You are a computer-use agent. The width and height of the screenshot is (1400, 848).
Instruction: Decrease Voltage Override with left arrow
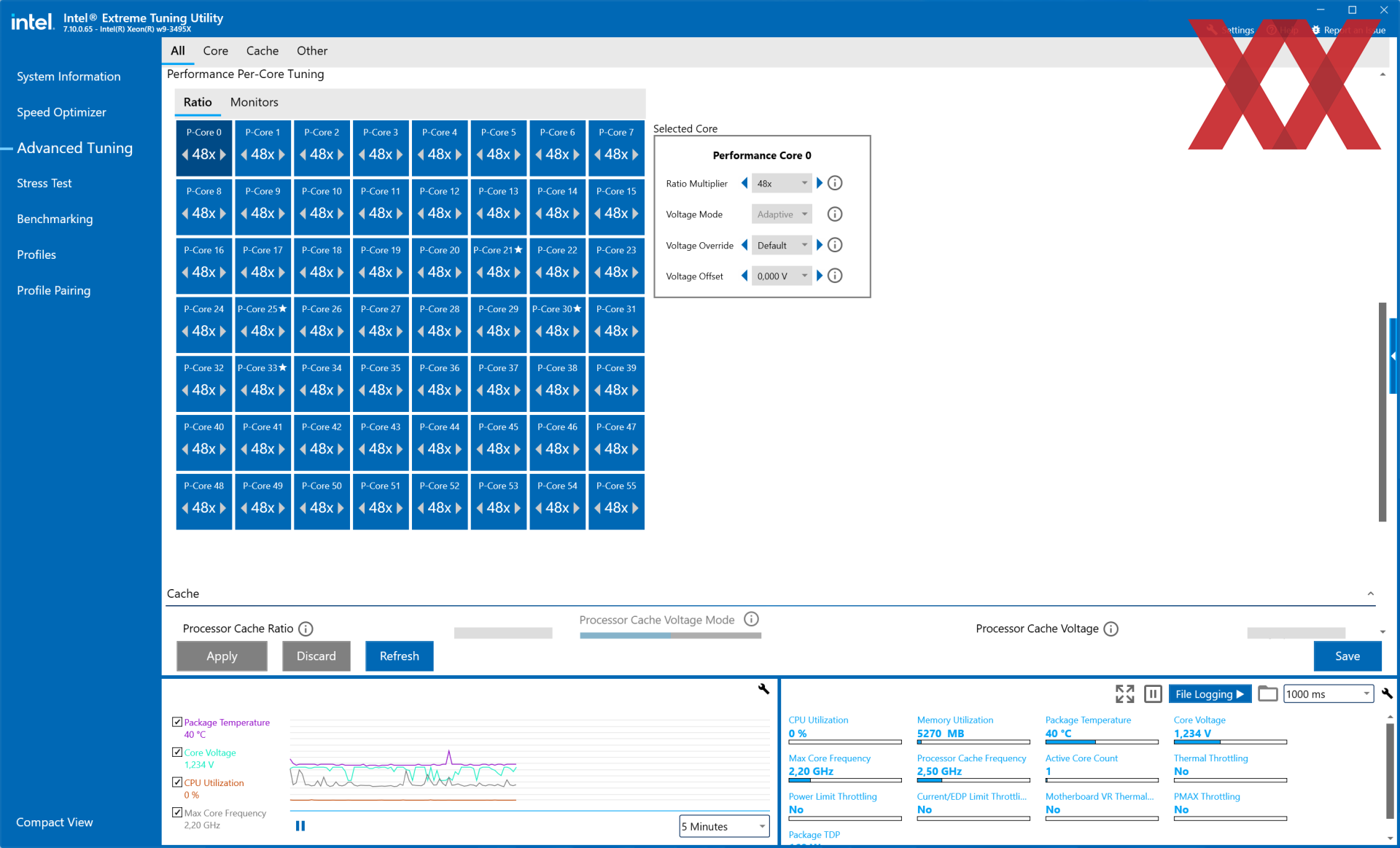point(744,245)
